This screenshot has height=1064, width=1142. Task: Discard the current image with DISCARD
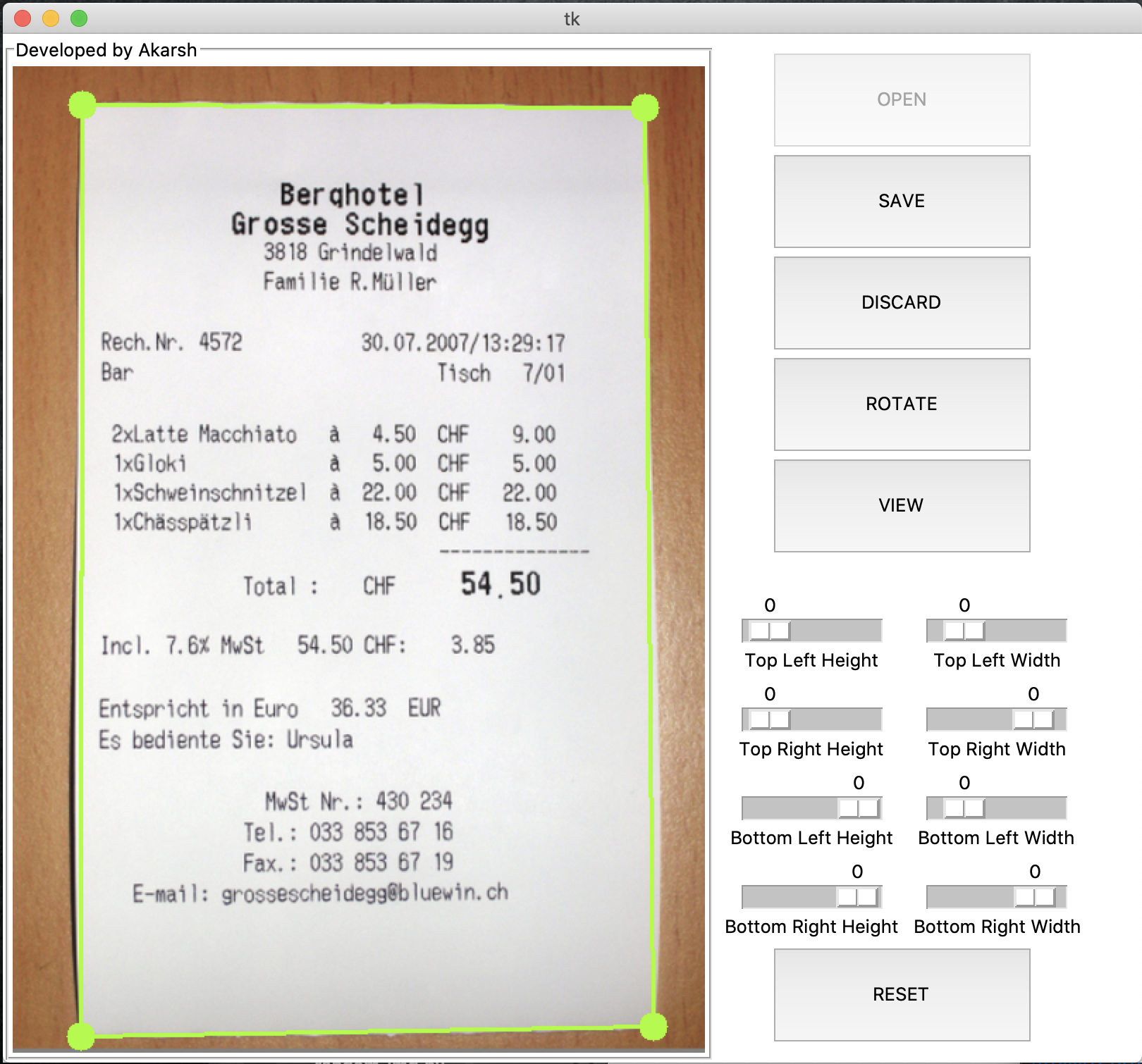902,303
